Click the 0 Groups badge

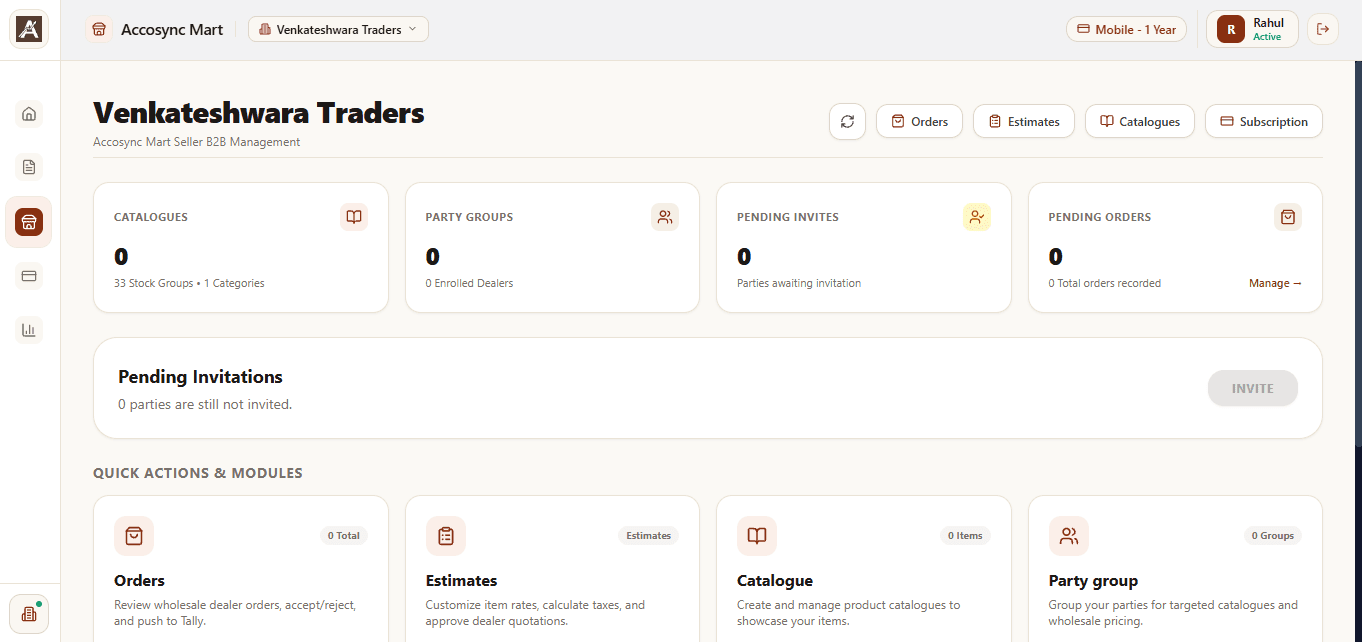click(x=1273, y=536)
